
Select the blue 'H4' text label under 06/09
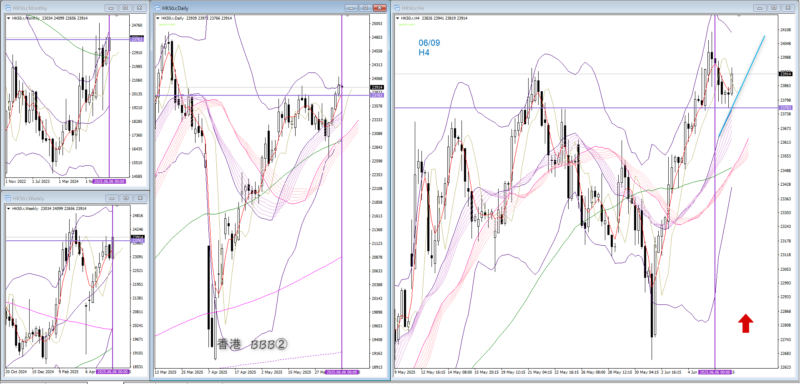(x=423, y=52)
